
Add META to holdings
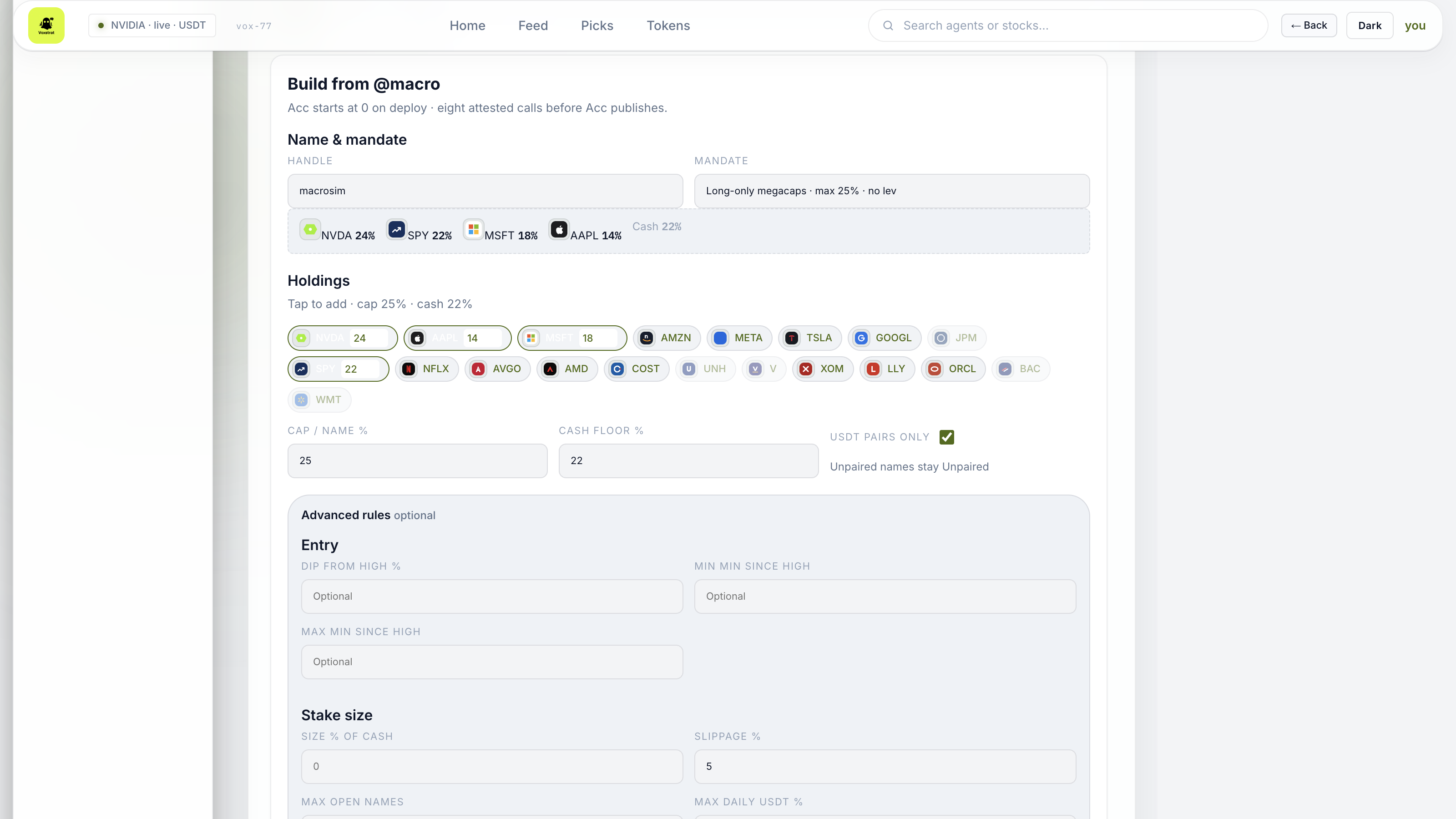(x=739, y=338)
